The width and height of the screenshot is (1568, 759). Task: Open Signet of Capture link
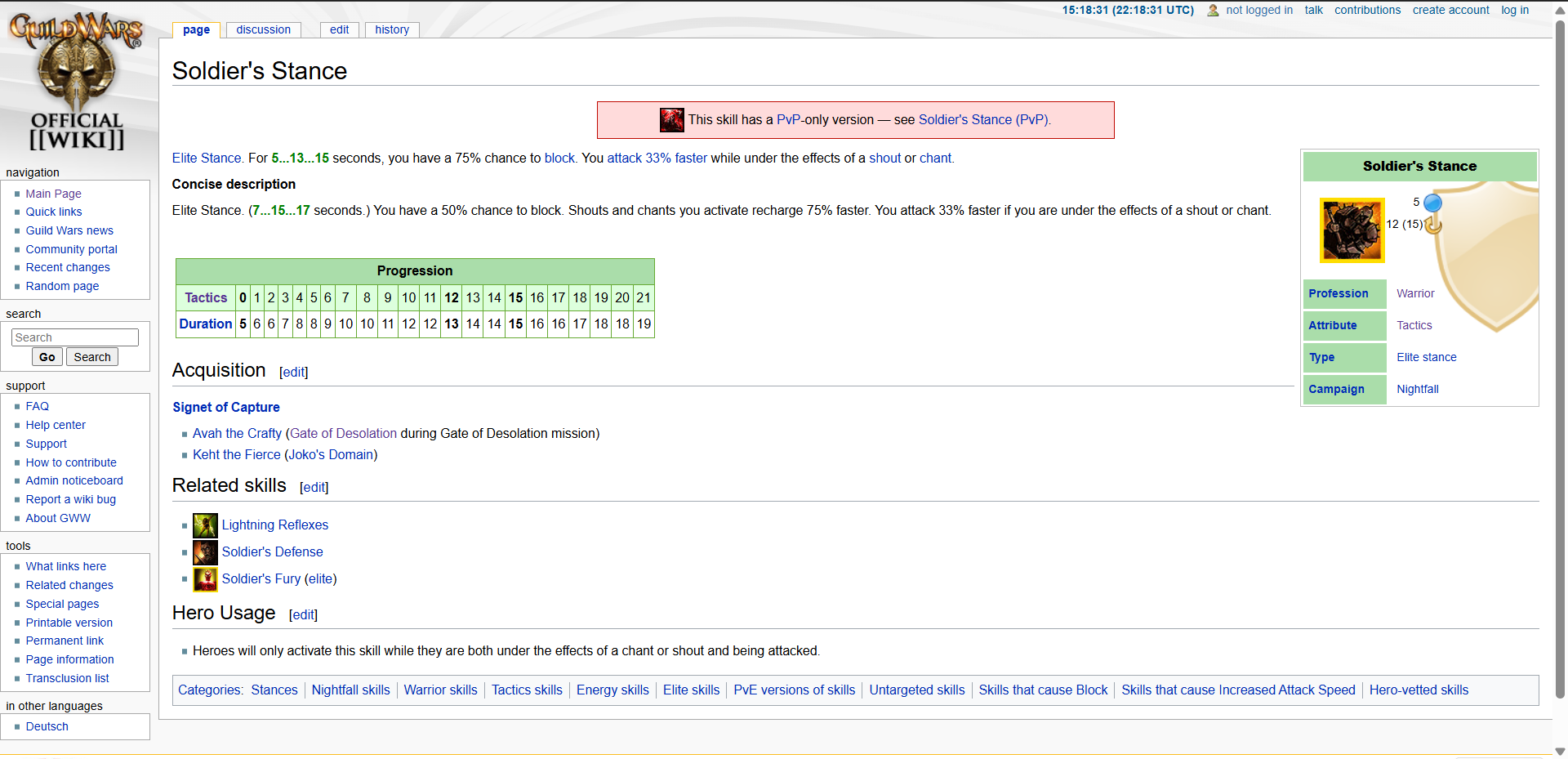pos(226,407)
